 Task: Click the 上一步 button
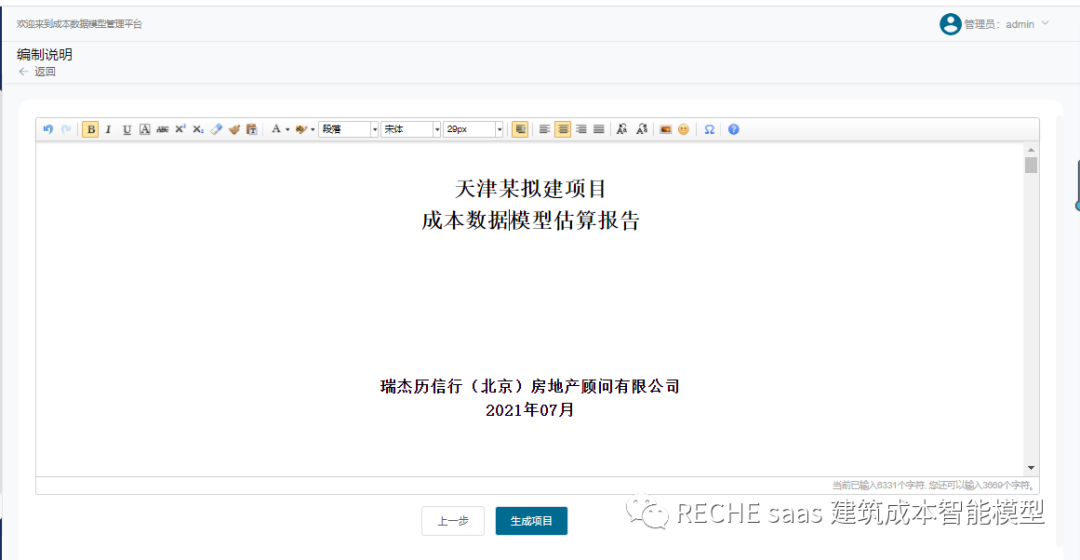point(452,521)
